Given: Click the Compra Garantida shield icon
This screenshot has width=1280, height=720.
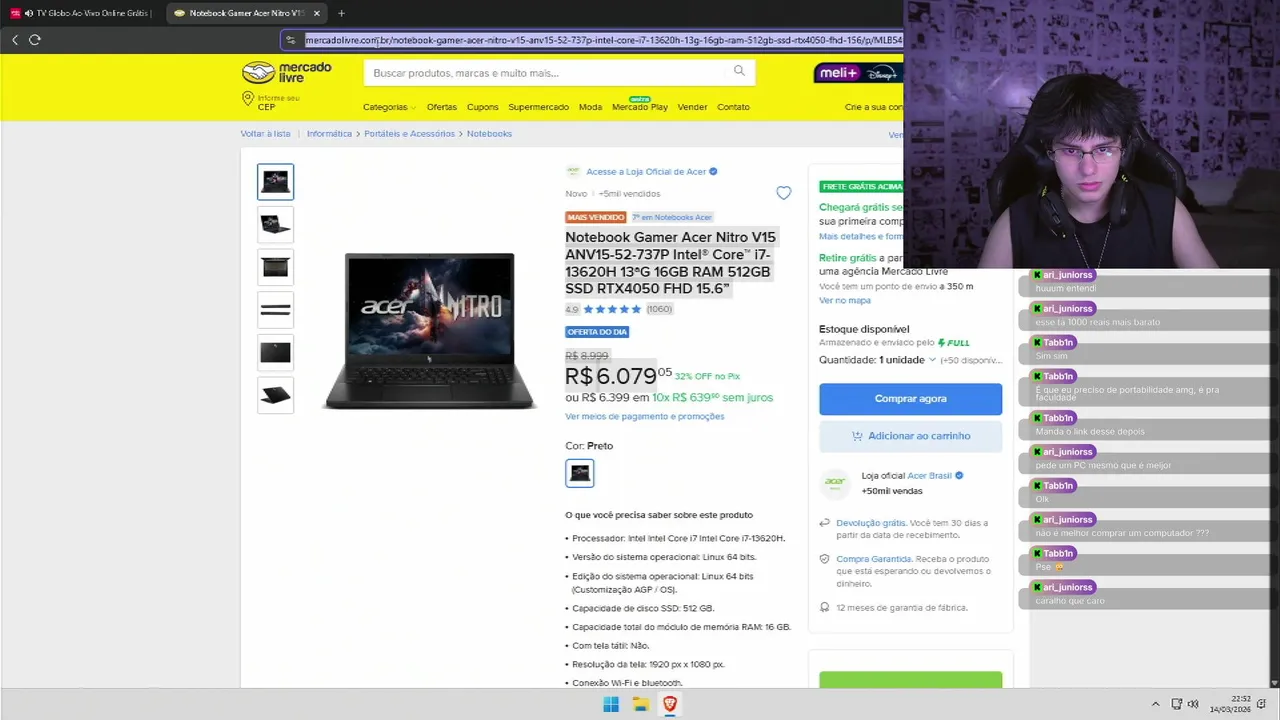Looking at the screenshot, I should click(x=825, y=559).
